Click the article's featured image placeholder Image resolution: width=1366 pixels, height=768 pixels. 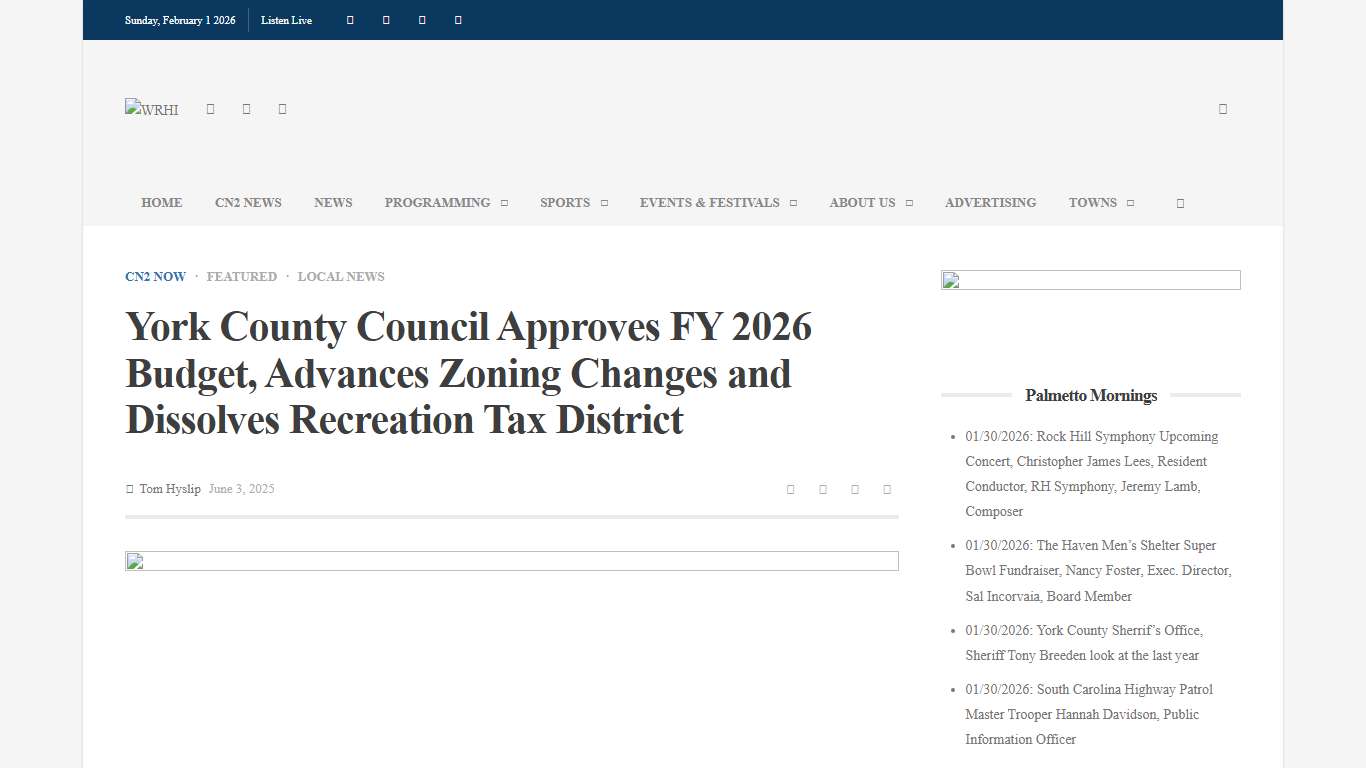511,560
